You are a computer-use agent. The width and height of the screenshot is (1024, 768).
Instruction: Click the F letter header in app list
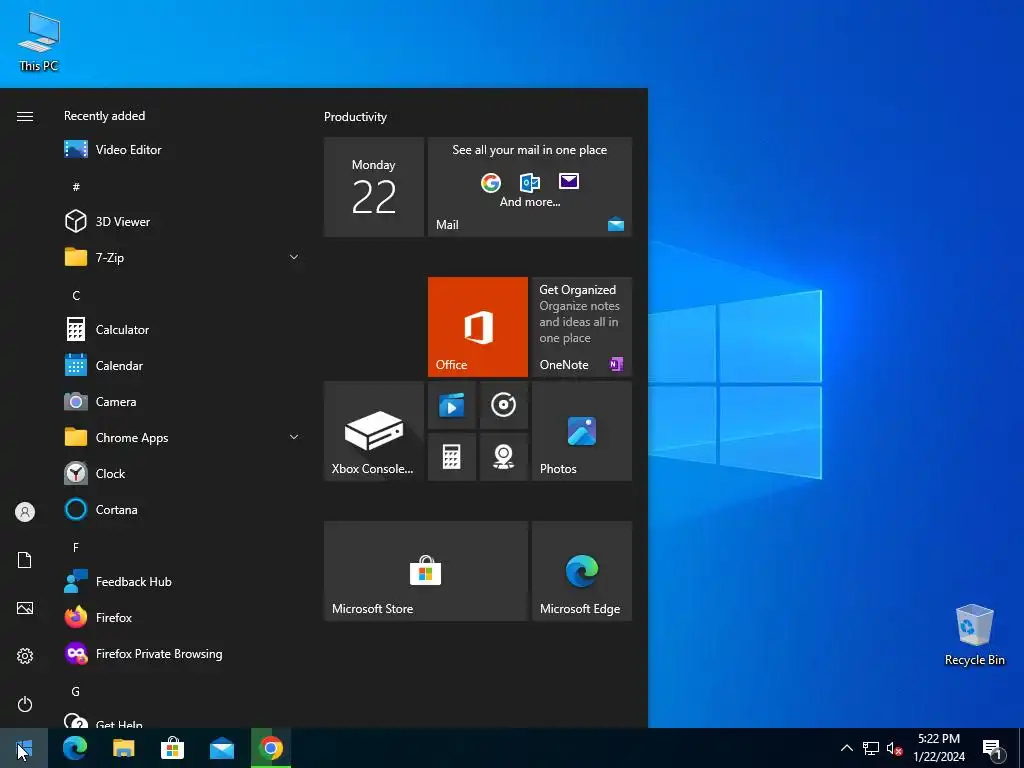click(76, 547)
